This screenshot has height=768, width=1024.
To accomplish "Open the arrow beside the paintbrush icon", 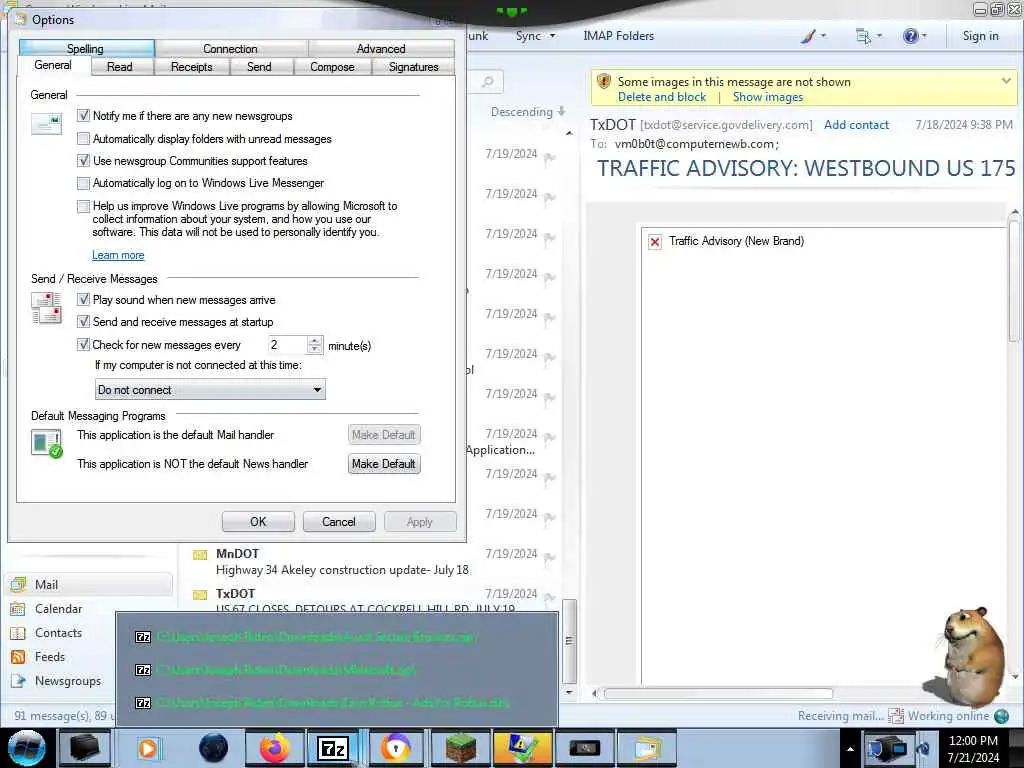I will [x=824, y=36].
